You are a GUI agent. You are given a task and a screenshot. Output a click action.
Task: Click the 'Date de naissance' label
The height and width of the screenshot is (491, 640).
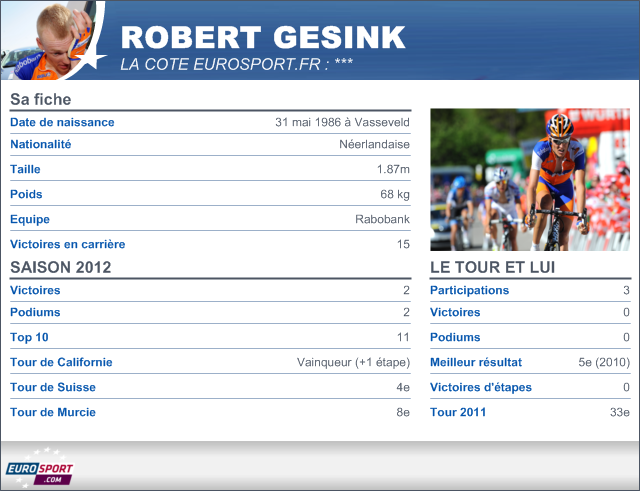pyautogui.click(x=62, y=122)
